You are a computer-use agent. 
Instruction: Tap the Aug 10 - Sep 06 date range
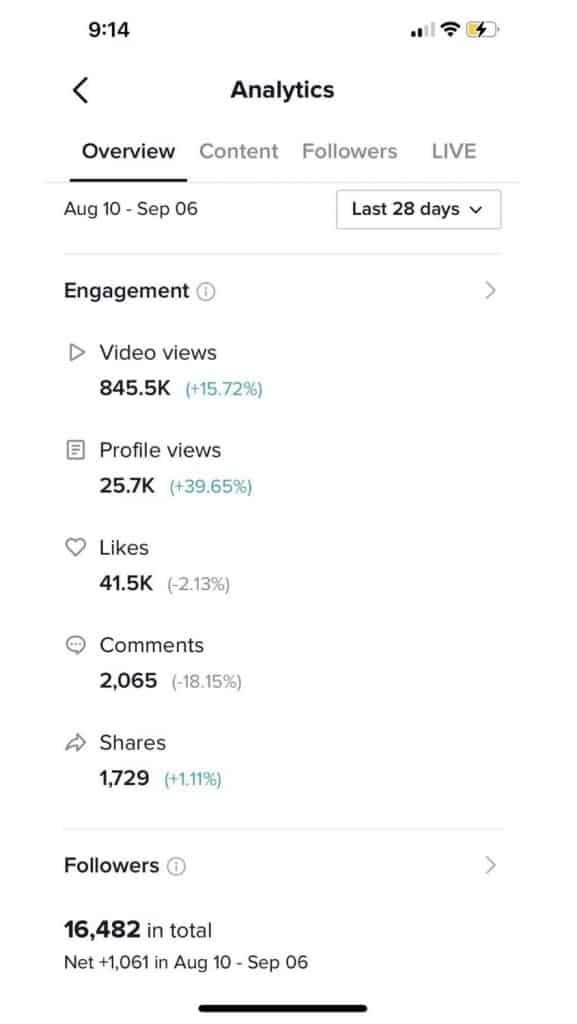131,209
